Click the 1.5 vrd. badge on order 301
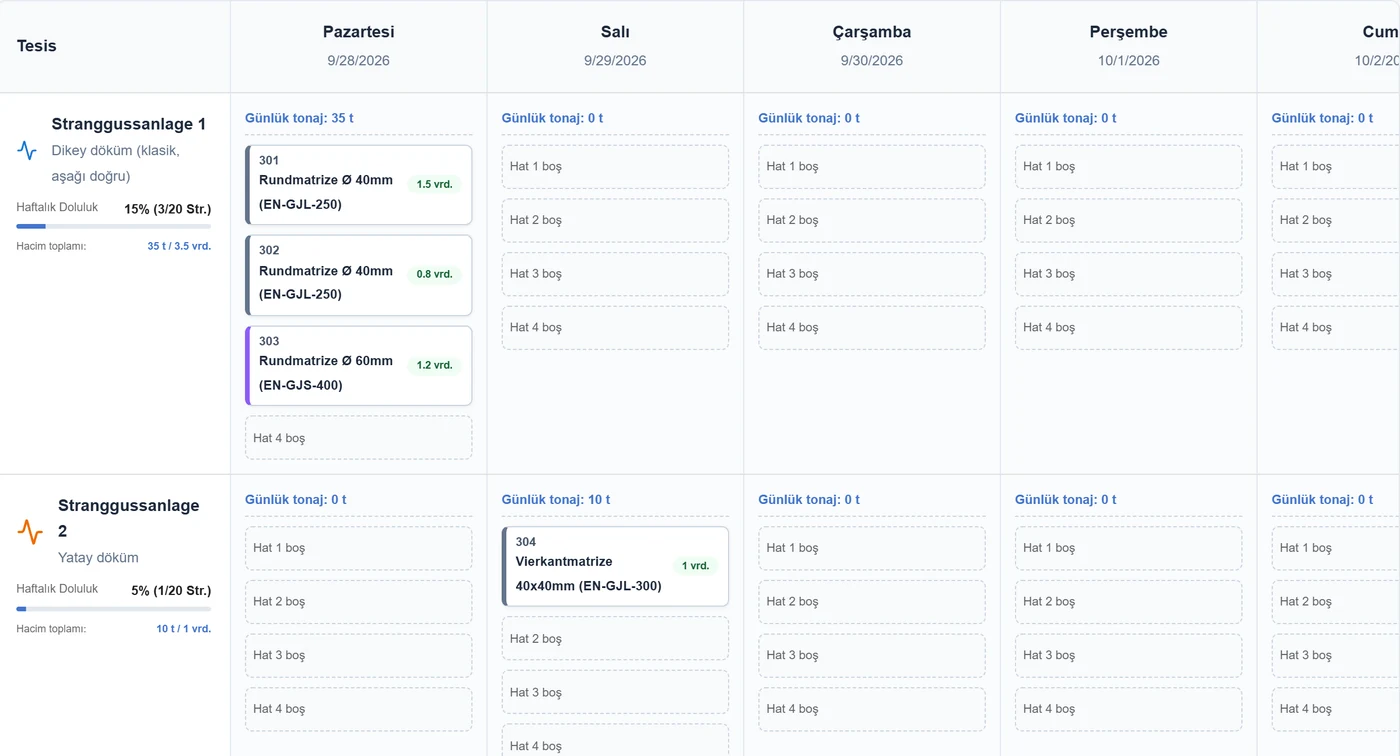The height and width of the screenshot is (756, 1400). coord(434,184)
